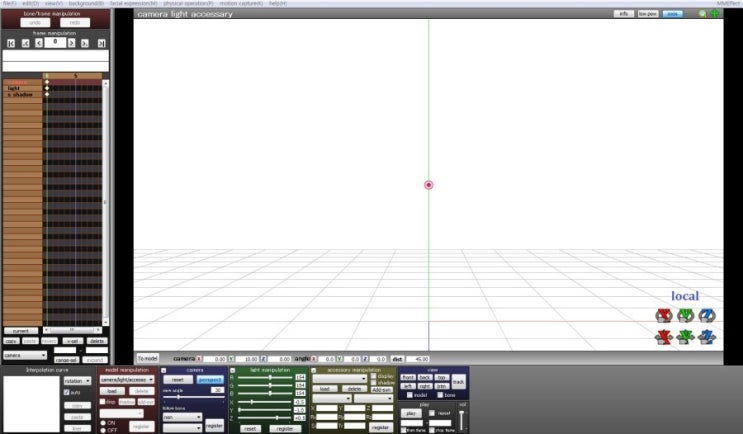Viewport: 743px width, 434px height.
Task: Toggle the auto checkbox in interpolation panel
Action: coord(66,392)
